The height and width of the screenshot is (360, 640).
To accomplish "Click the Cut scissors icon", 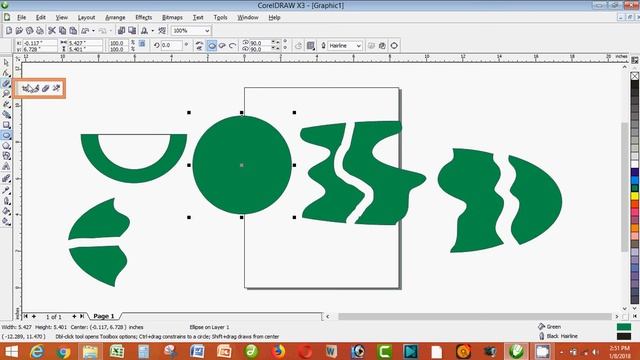I will point(52,31).
